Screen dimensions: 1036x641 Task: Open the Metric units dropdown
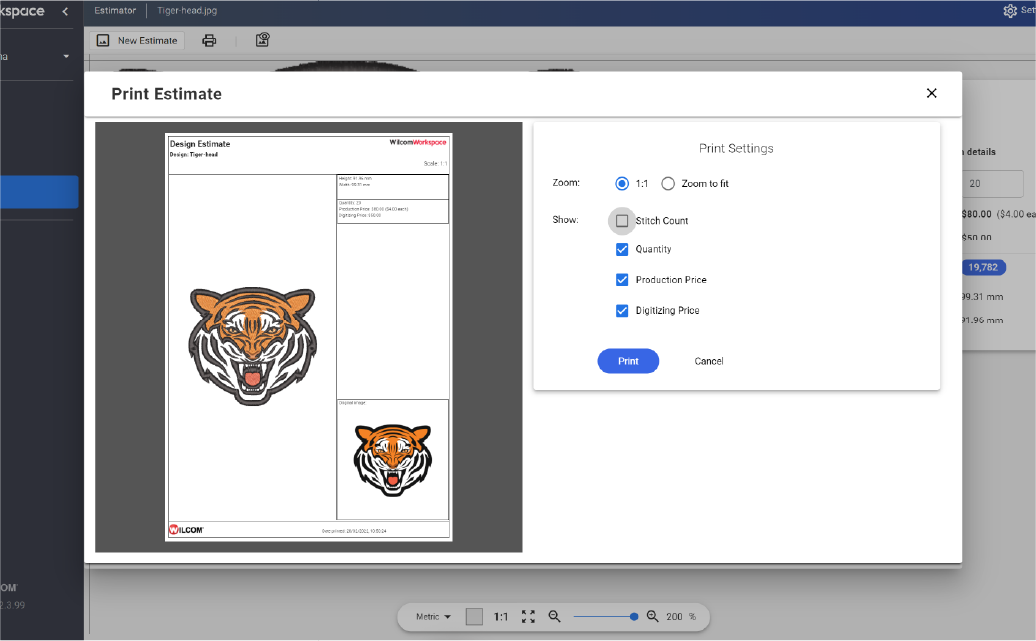[x=430, y=617]
